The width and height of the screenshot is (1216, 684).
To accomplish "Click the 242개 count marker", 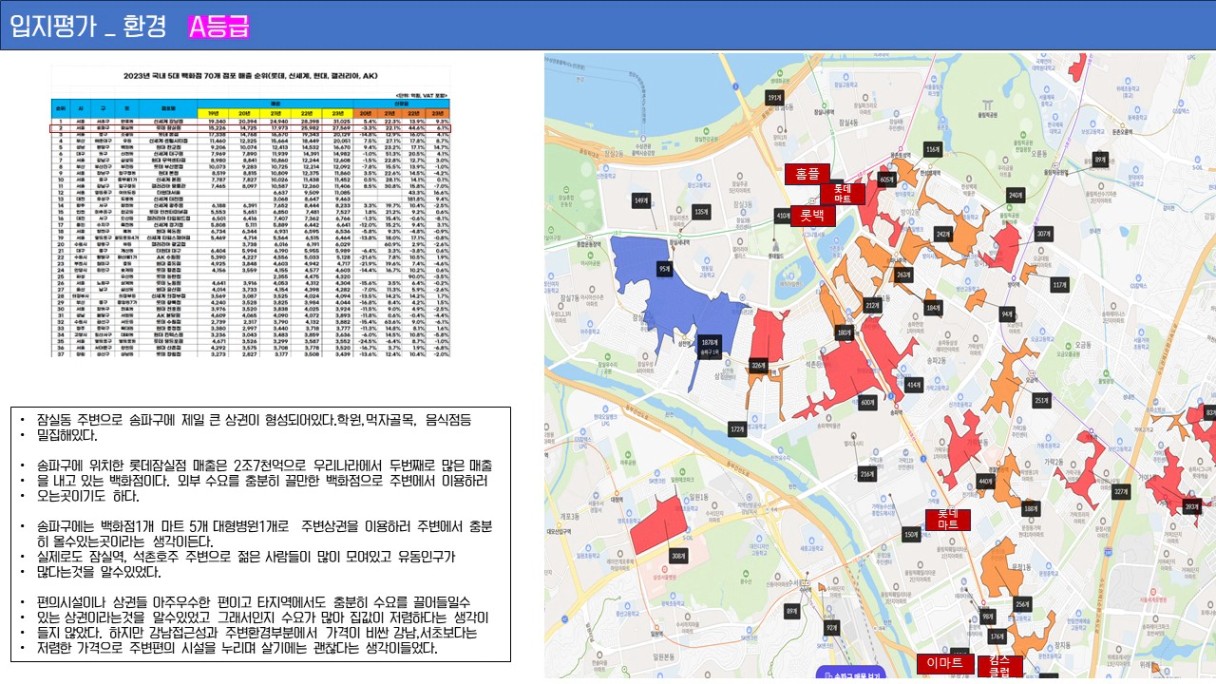I will pos(942,234).
